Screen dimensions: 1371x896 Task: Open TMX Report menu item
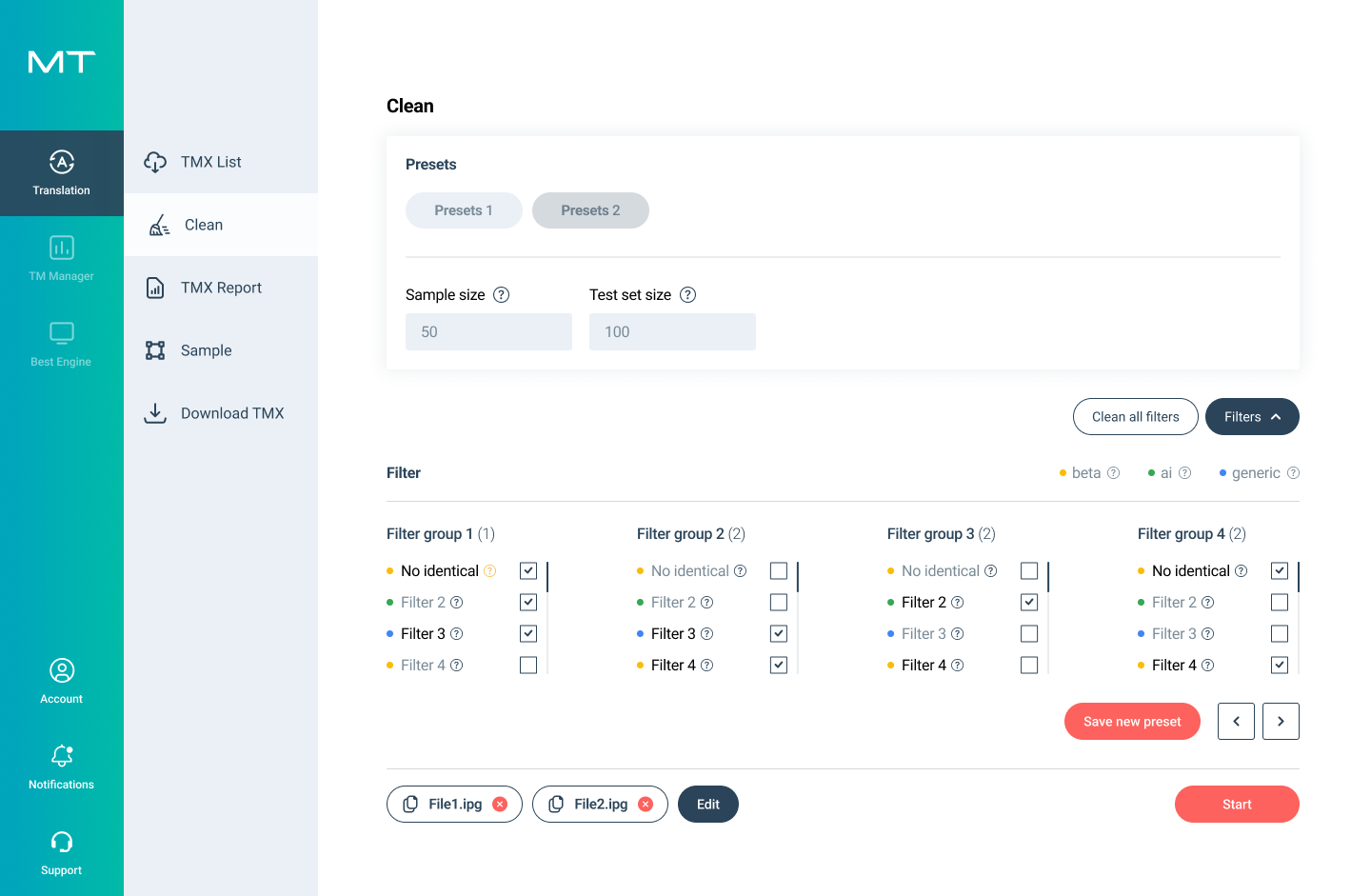[x=221, y=288]
